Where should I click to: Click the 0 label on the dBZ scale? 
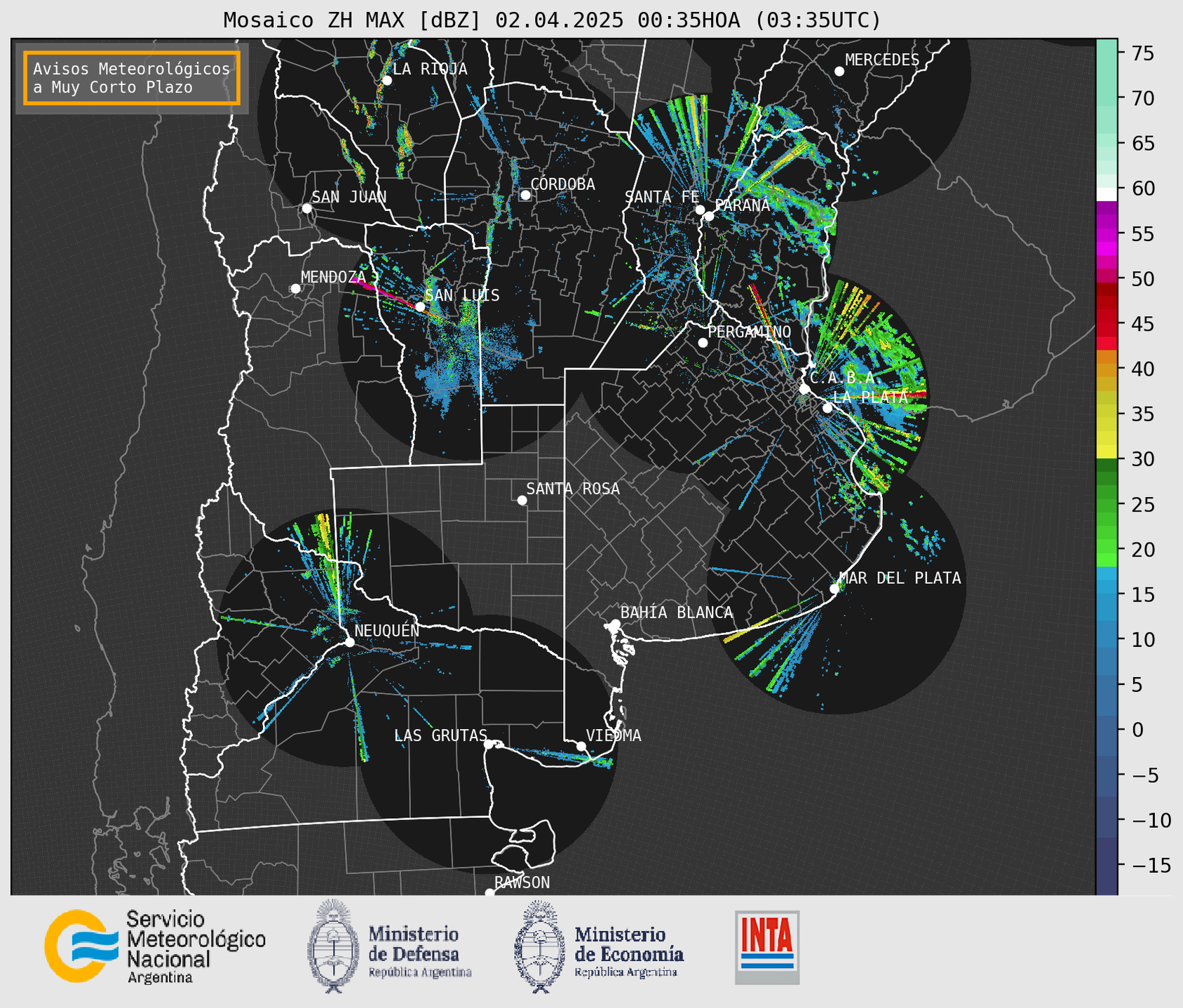(1138, 730)
